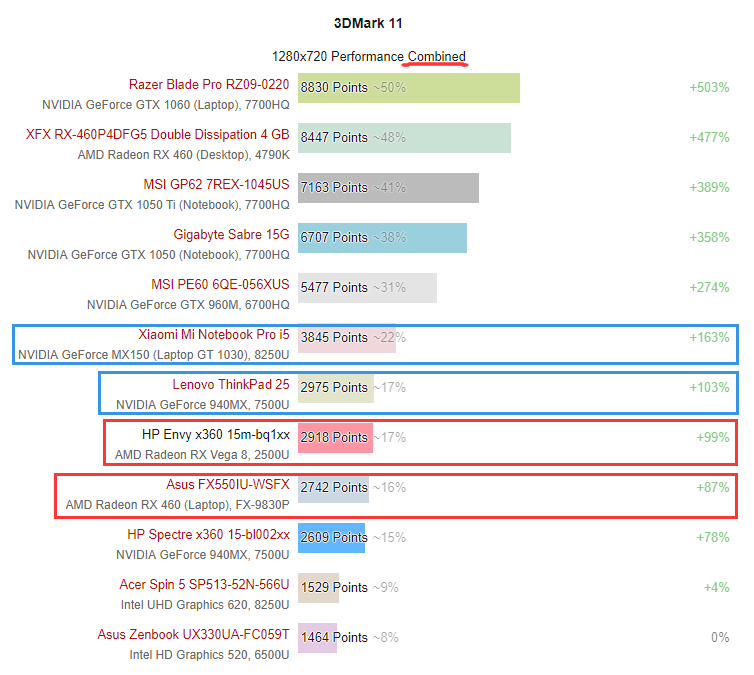
Task: Click NVIDIA GeForce GTX 1050 (Notebook), 7700HQ text
Action: pos(159,255)
